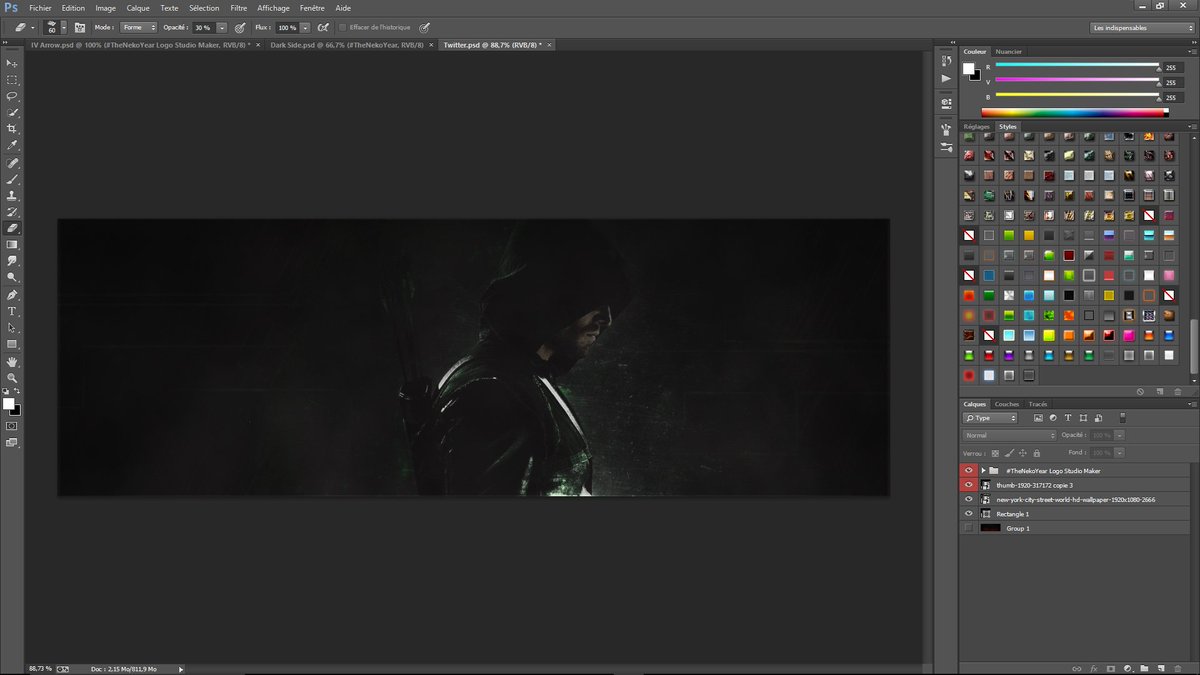Screen dimensions: 1200x675
Task: Filter layers by pixel layer icon
Action: click(1039, 418)
